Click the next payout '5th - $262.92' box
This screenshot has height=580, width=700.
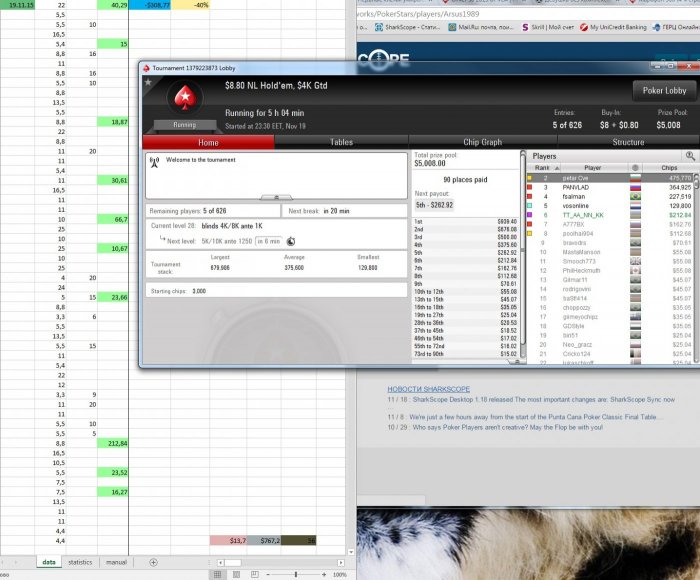[434, 205]
